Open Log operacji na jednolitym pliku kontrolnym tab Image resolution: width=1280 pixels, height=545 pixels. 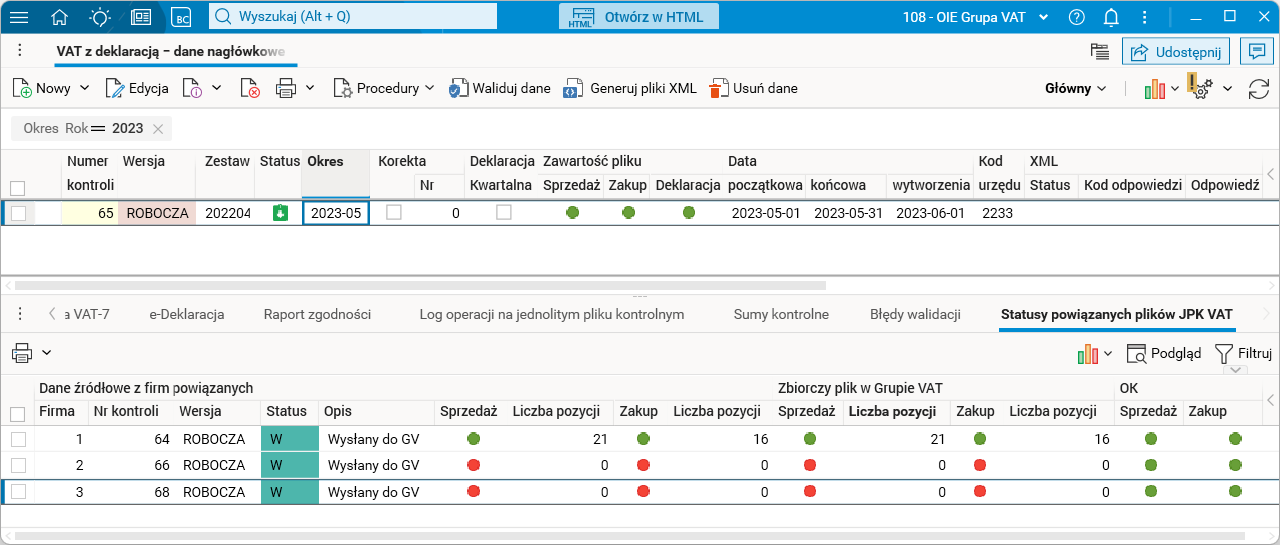point(552,314)
